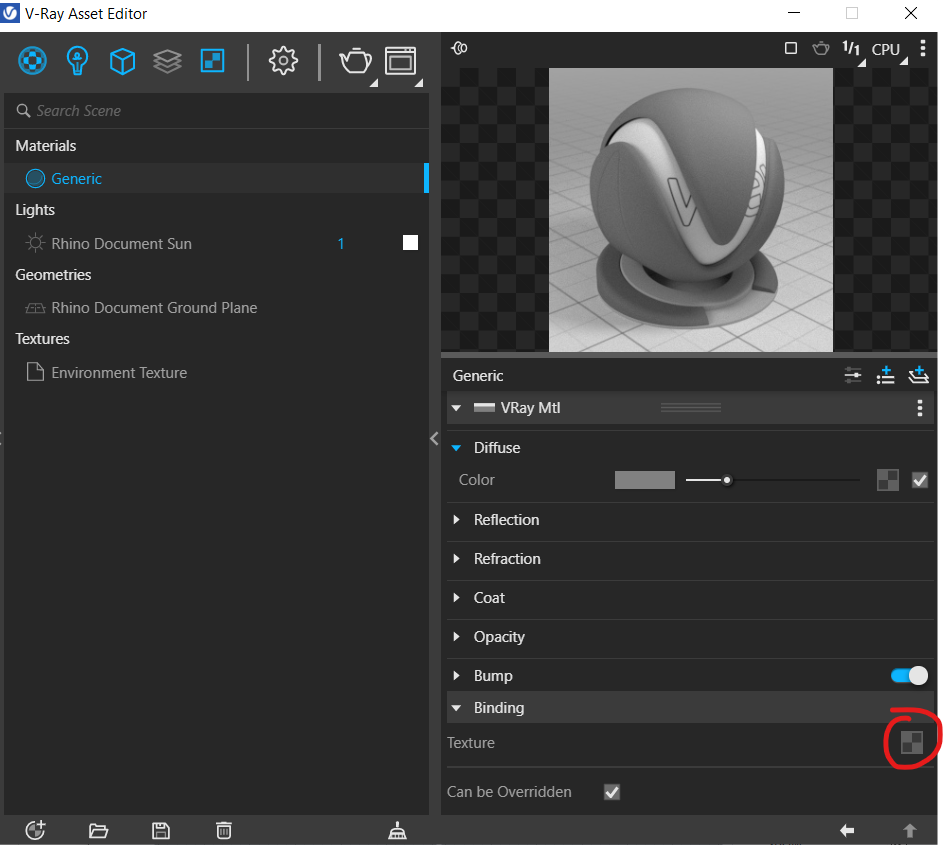Open the Geometry category cube icon
The image size is (943, 845).
tap(122, 61)
